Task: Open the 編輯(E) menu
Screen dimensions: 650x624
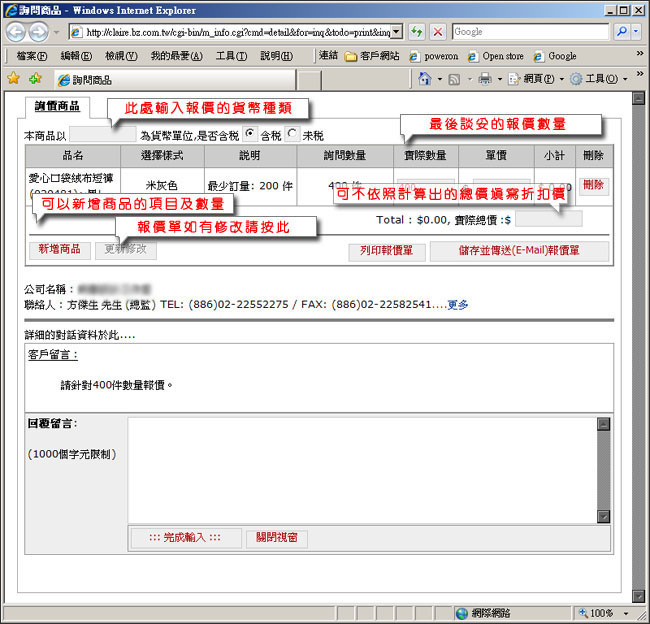Action: pos(76,56)
